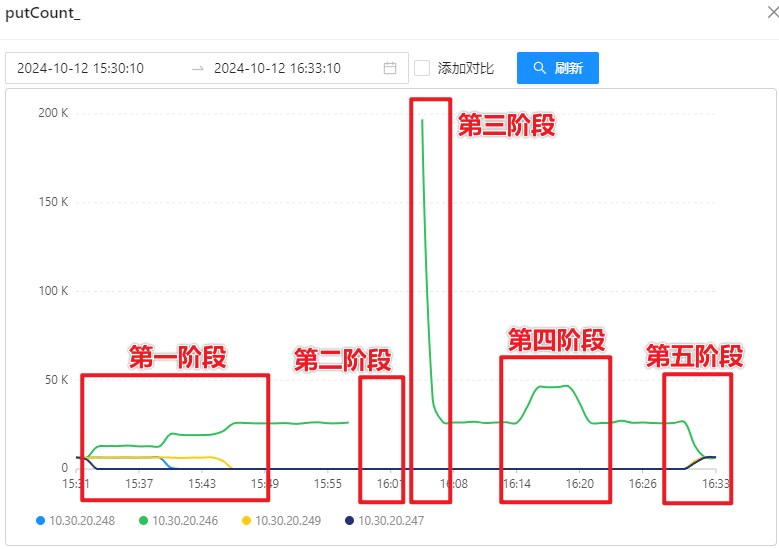Screen dimensions: 779x549
Task: Click the green spike peak near 200 K
Action: [x=422, y=121]
